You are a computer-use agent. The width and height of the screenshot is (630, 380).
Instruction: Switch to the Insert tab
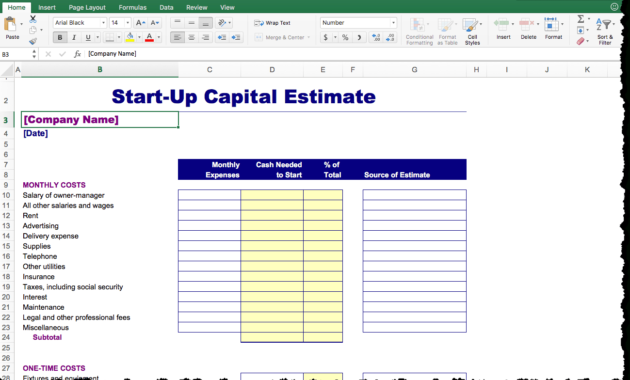pos(47,7)
